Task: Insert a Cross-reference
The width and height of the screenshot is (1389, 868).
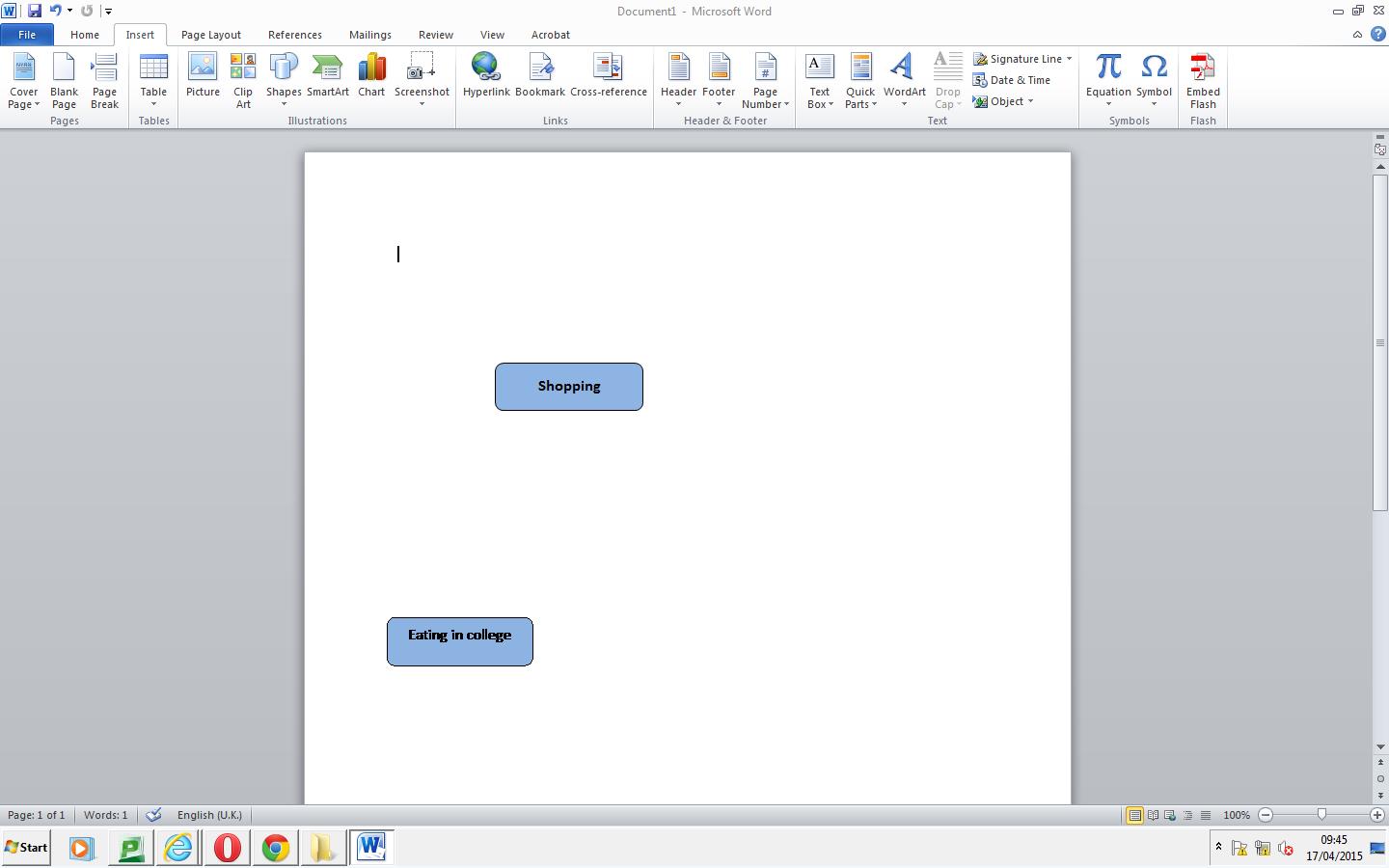Action: [x=608, y=75]
